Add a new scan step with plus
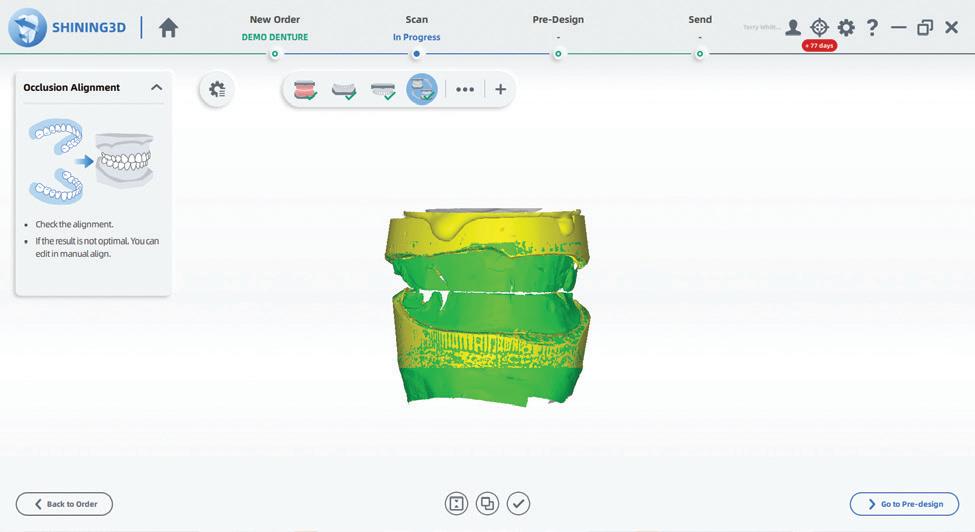The image size is (975, 532). [501, 89]
